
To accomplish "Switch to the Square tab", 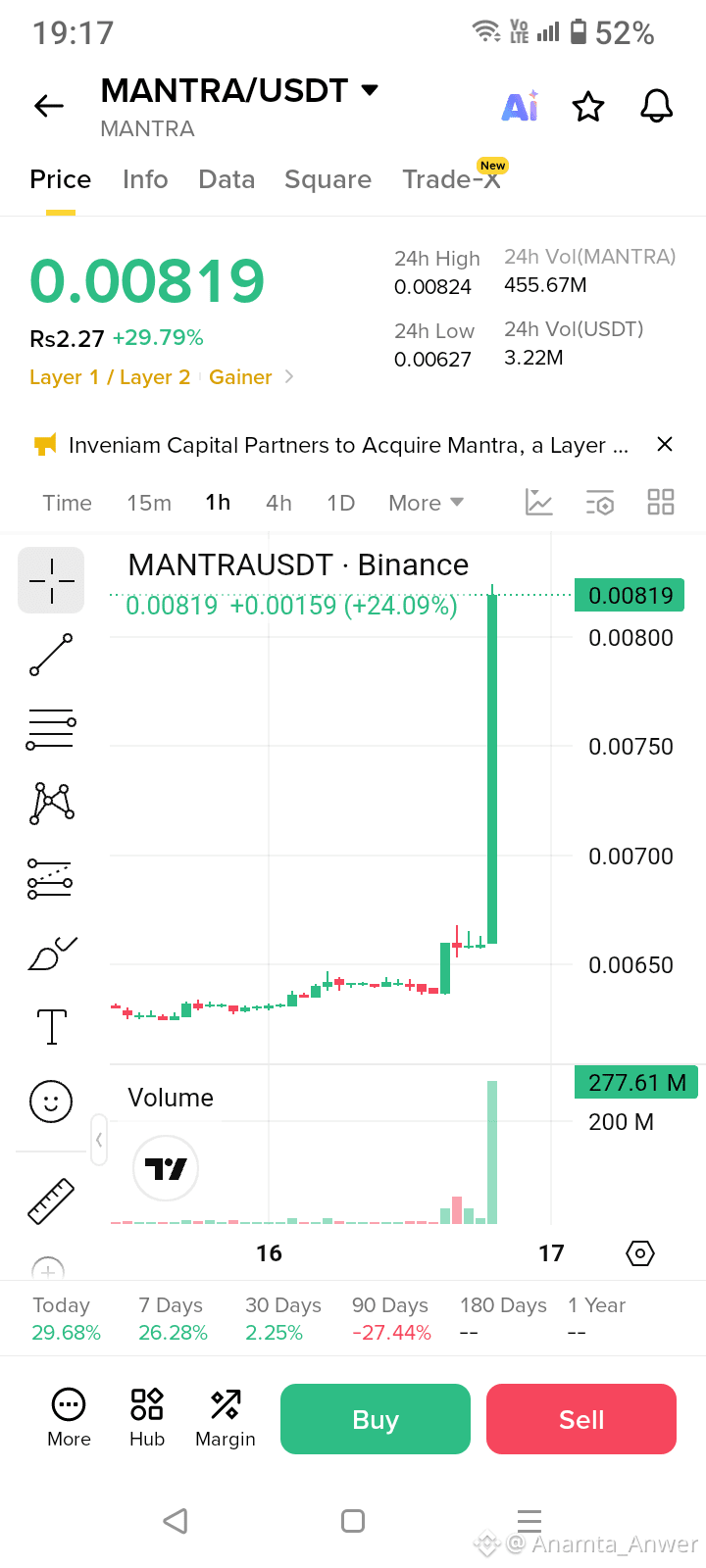I will (x=328, y=179).
